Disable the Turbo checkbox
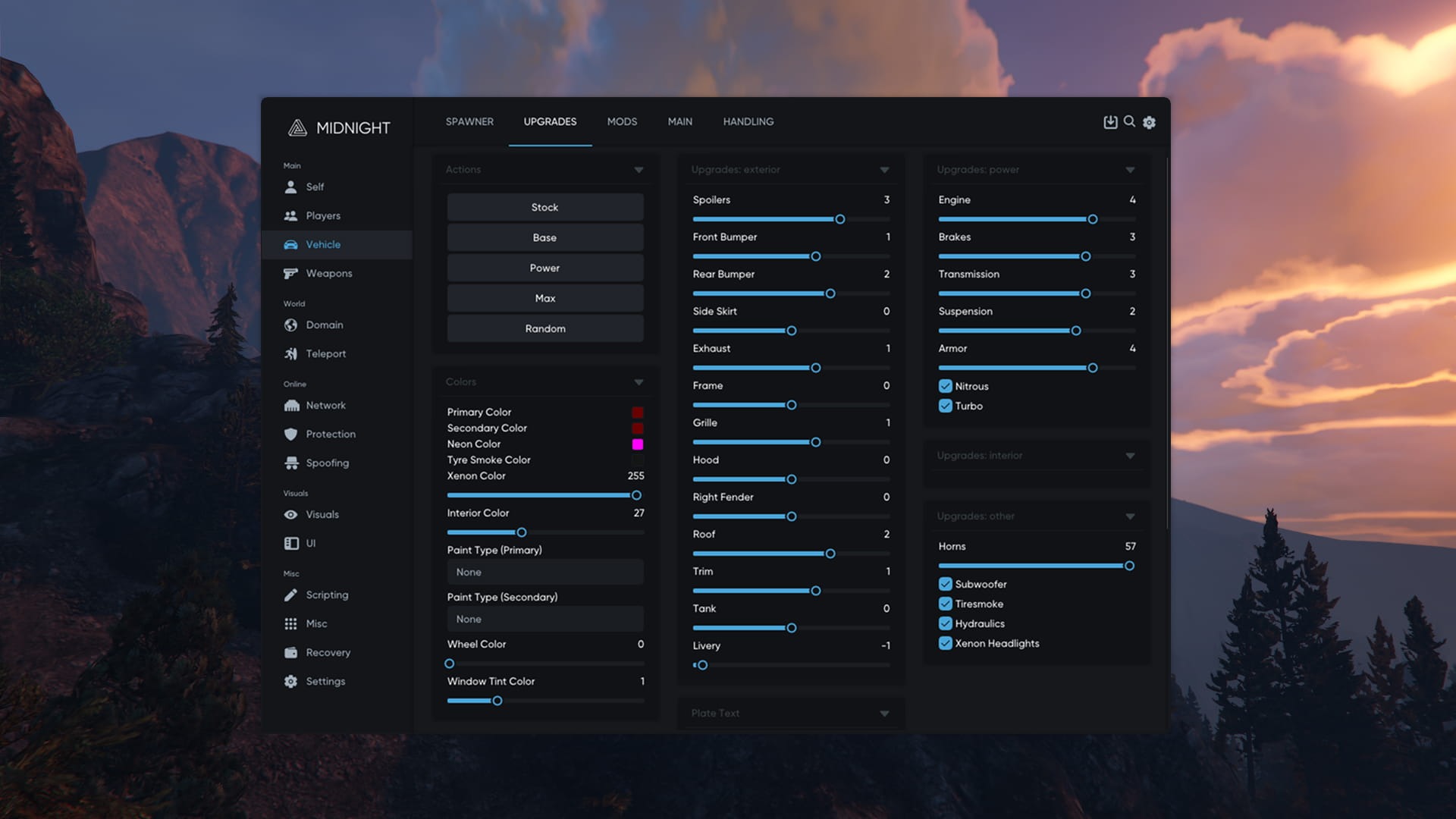Screen dimensions: 1456x819 [945, 406]
